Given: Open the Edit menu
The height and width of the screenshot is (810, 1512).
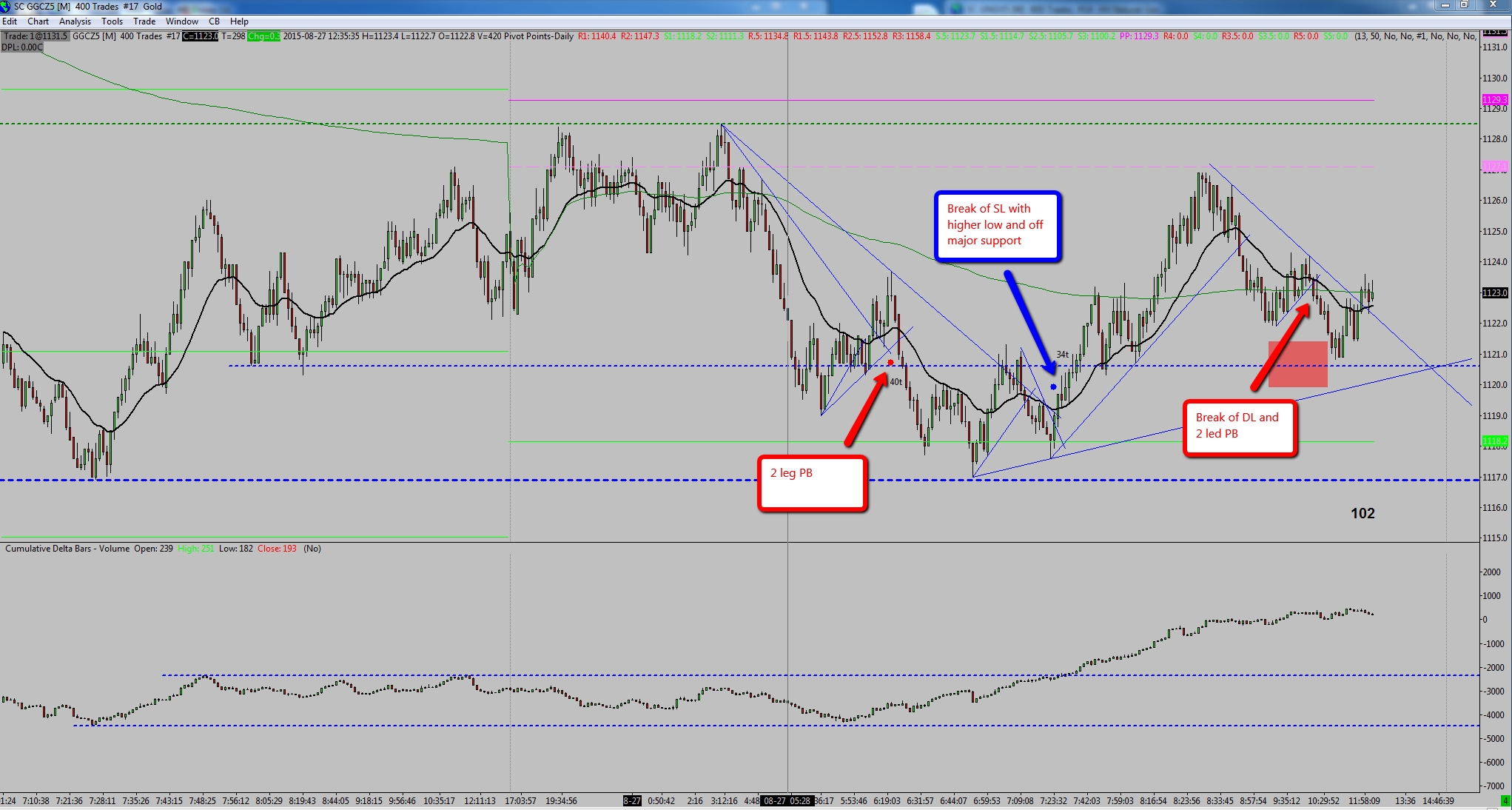Looking at the screenshot, I should pyautogui.click(x=10, y=21).
